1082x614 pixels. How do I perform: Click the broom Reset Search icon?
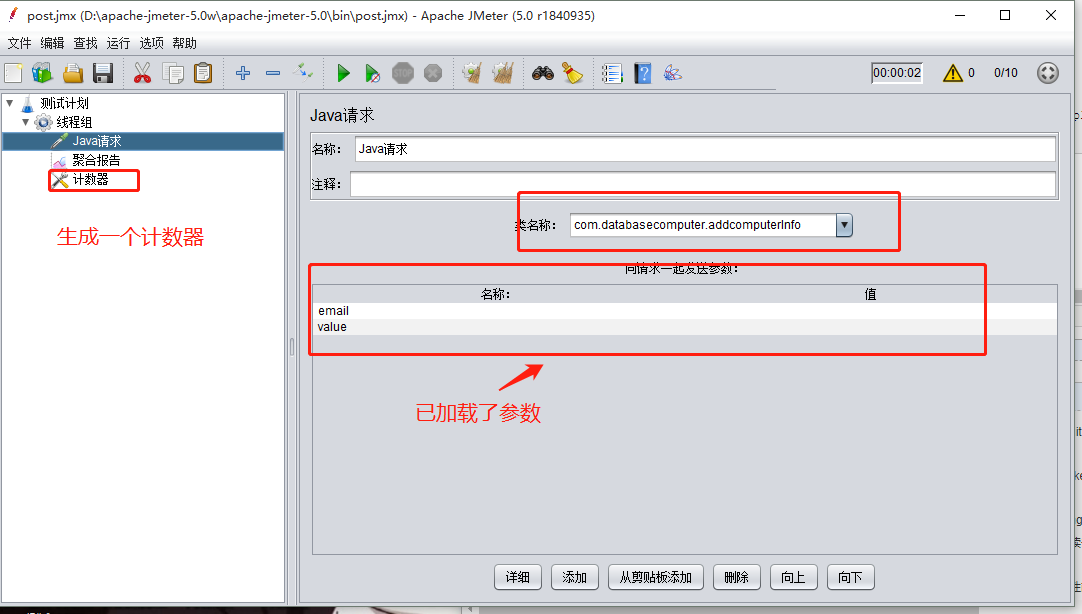click(x=572, y=73)
